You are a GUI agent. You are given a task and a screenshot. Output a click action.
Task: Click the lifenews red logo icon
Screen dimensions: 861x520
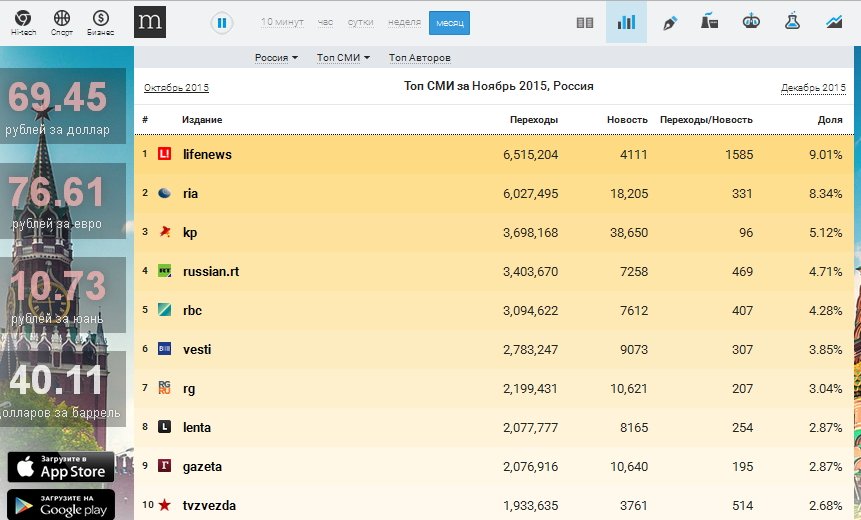coord(165,153)
